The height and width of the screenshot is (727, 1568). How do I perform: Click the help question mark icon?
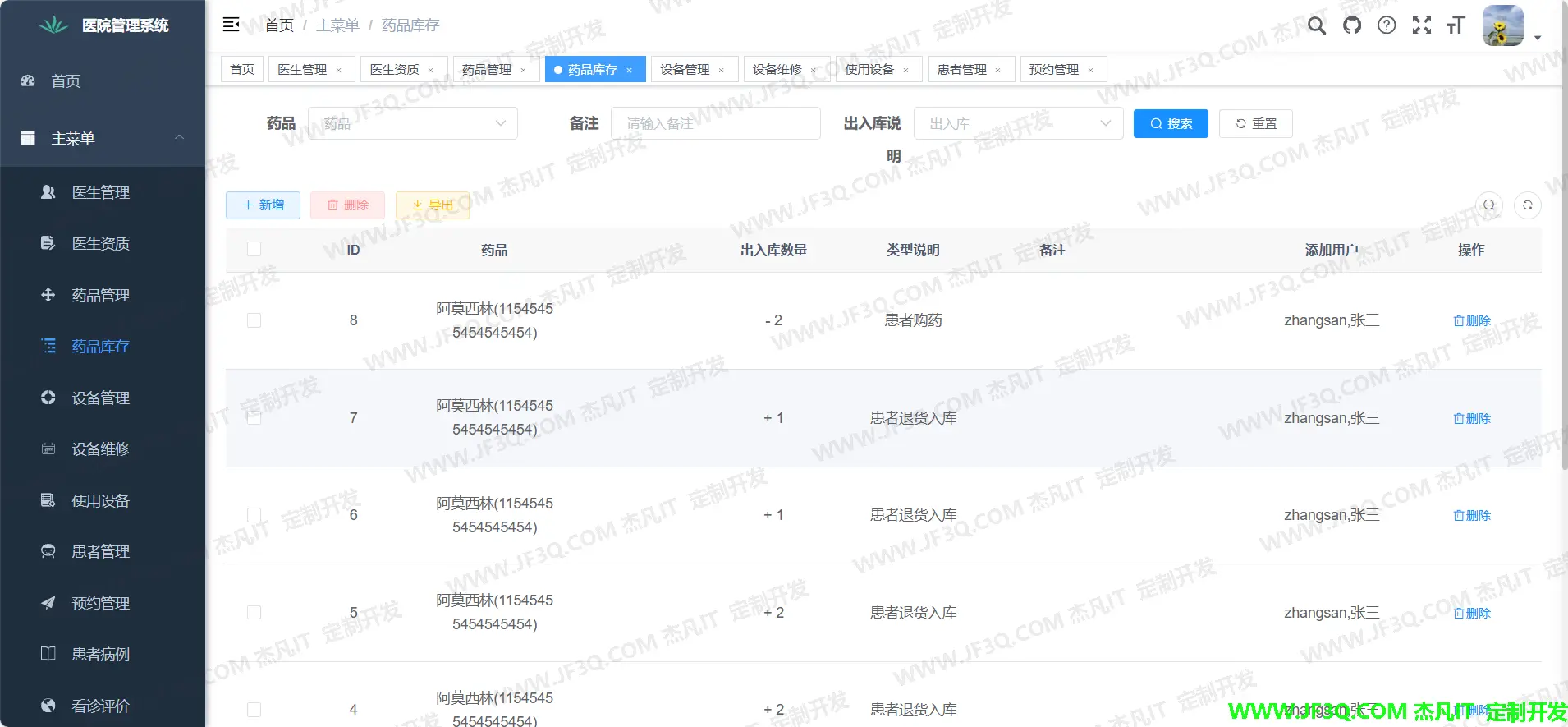1387,25
